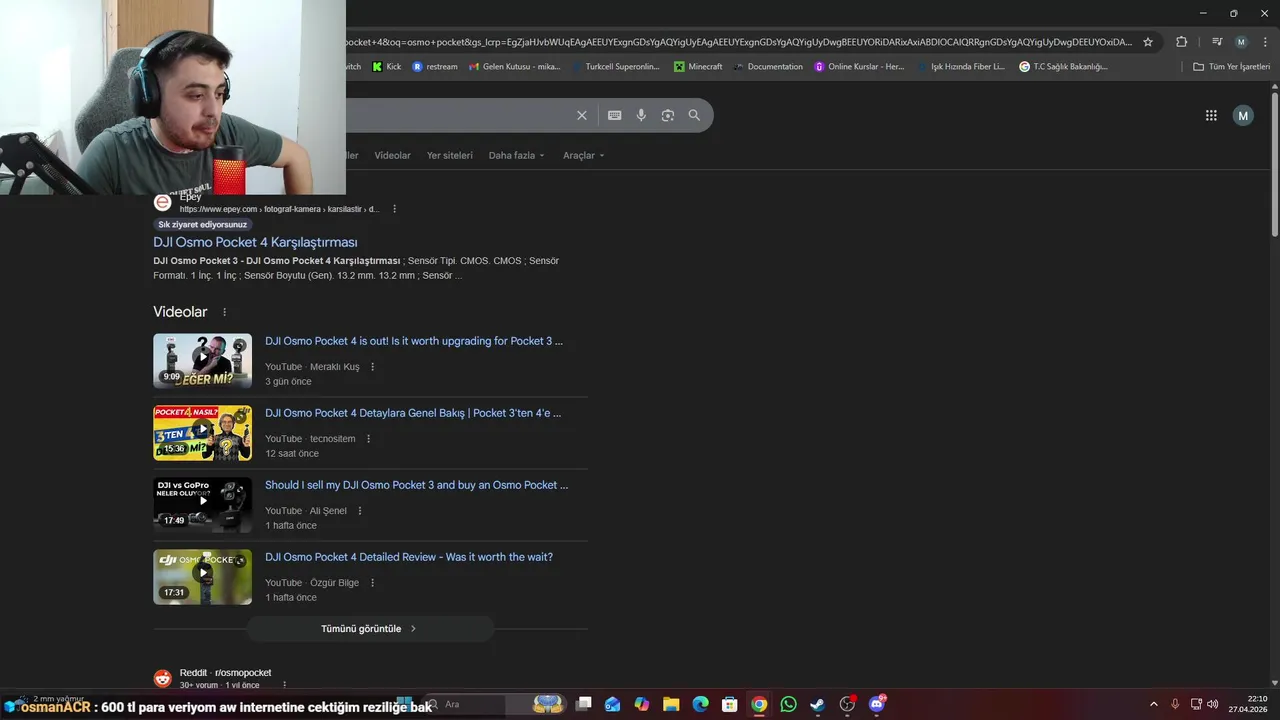Open the Turkcell Superonline bookmark
1280x720 pixels.
pos(616,67)
